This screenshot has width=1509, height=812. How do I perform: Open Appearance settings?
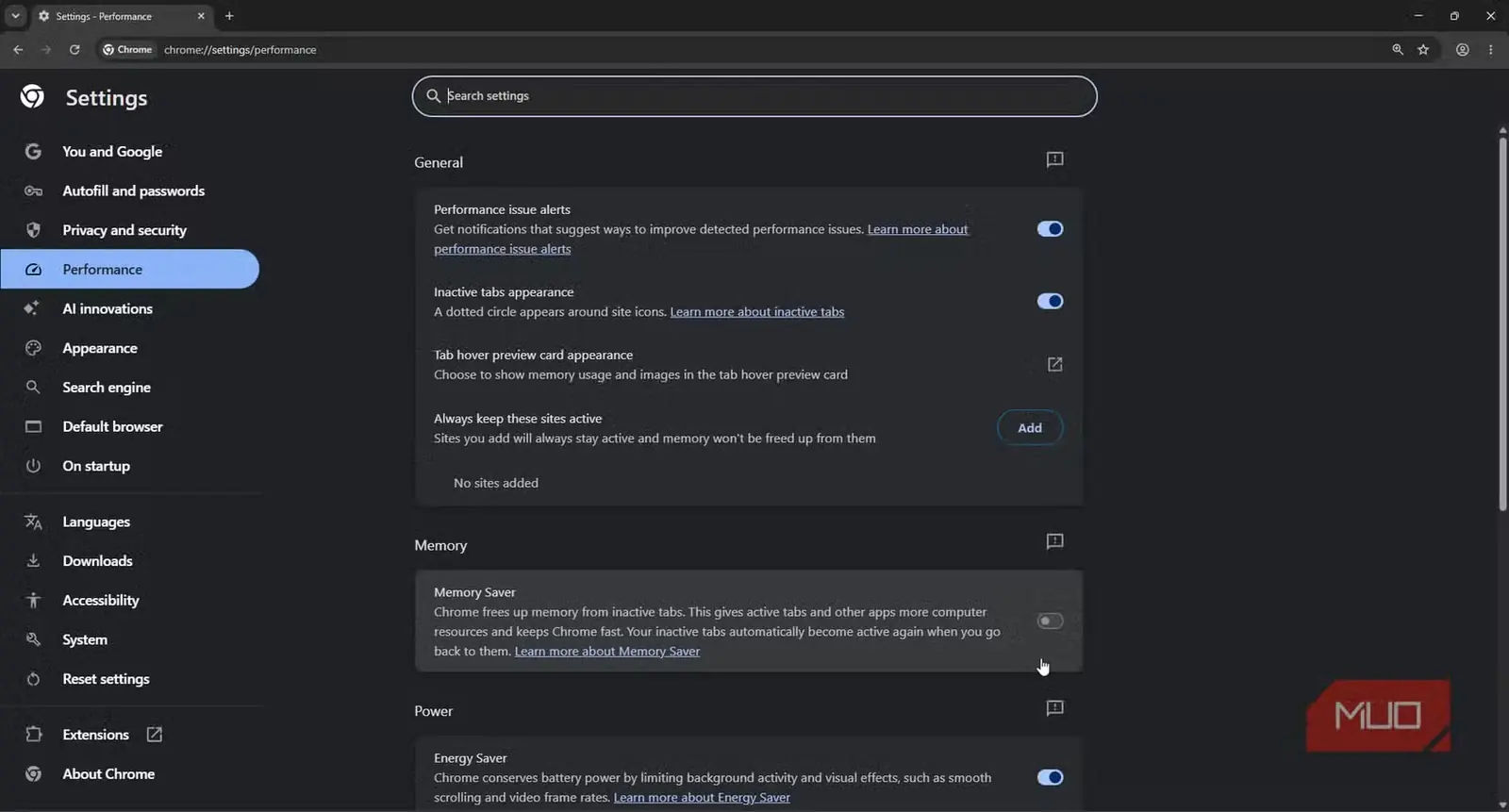tap(130, 348)
